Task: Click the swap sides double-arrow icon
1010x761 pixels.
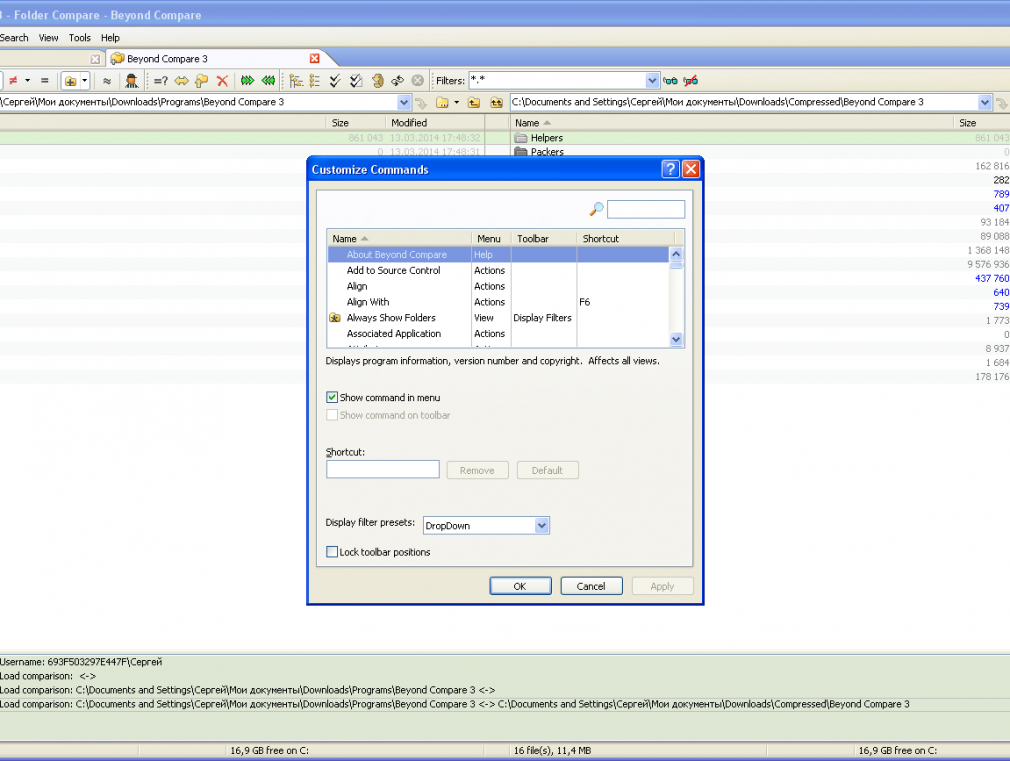Action: click(182, 81)
